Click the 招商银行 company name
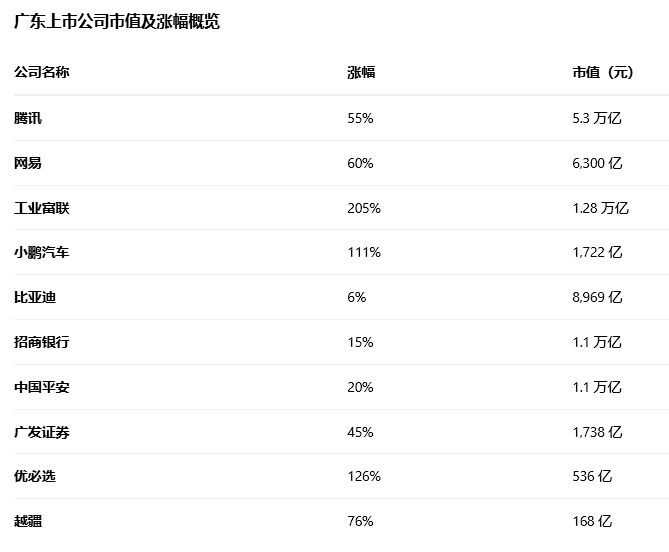 pyautogui.click(x=42, y=342)
